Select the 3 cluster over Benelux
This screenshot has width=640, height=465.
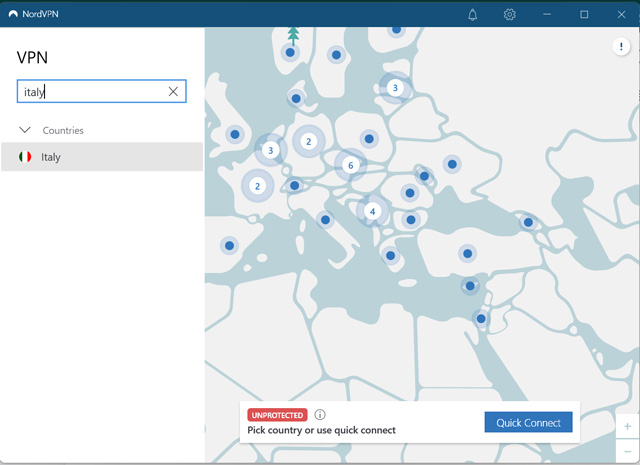click(x=270, y=150)
